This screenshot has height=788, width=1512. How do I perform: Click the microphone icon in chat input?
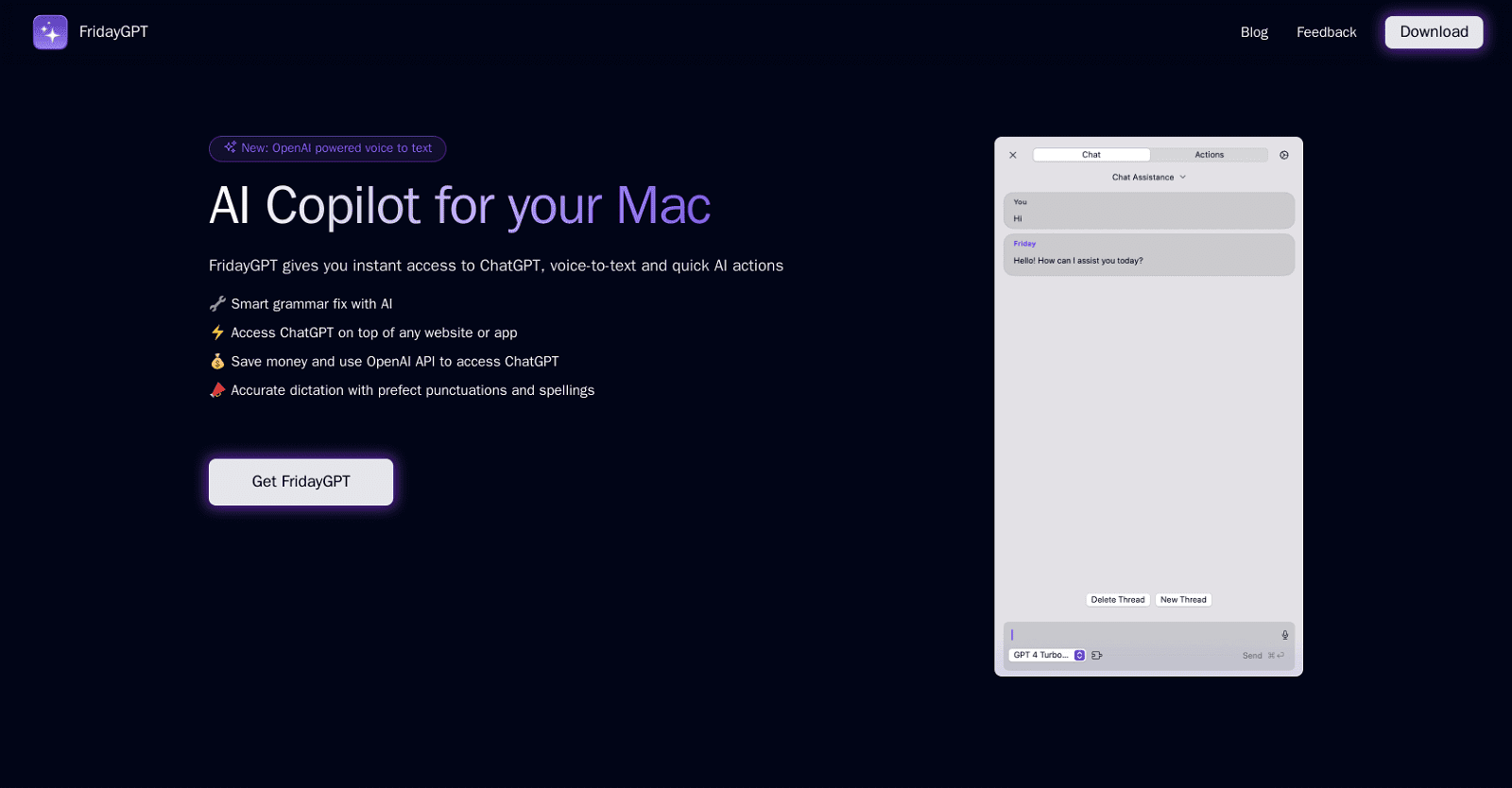pos(1284,635)
